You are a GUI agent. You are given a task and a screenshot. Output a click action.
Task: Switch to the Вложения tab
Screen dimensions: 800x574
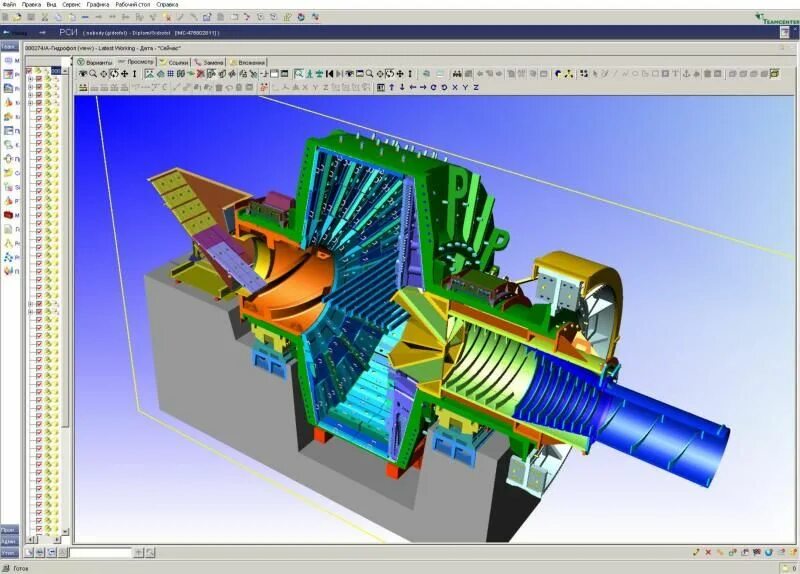[x=247, y=62]
